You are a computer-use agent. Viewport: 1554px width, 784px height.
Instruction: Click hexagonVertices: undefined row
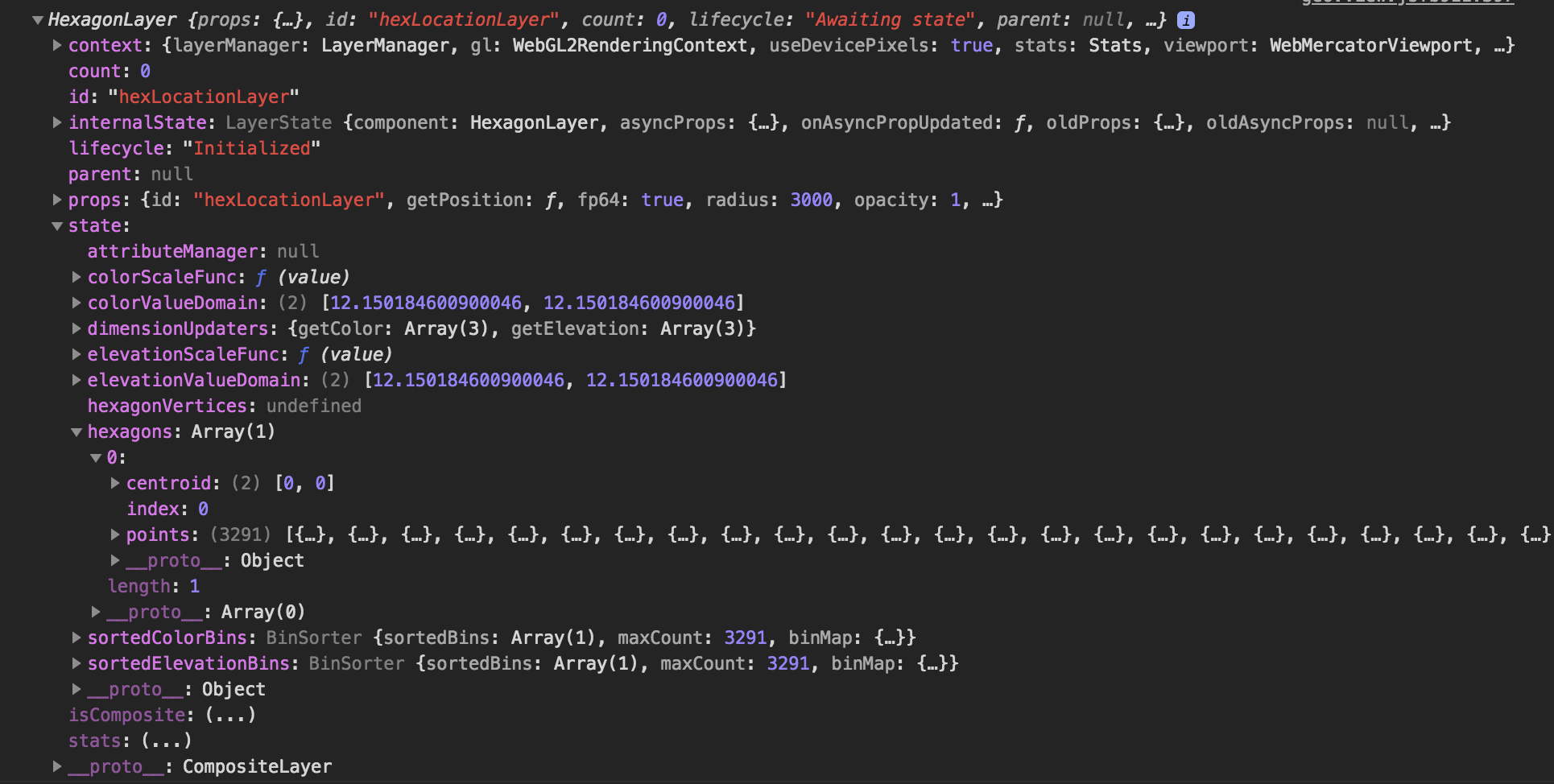(225, 406)
